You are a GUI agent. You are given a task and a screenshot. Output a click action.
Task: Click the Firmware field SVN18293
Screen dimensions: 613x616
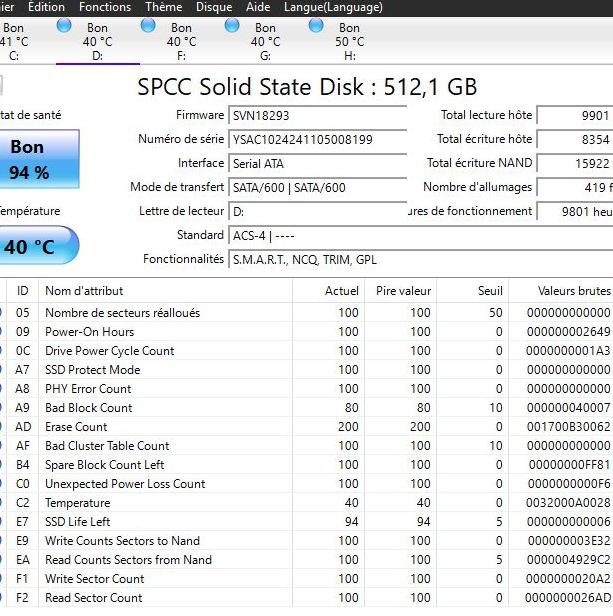pyautogui.click(x=318, y=116)
